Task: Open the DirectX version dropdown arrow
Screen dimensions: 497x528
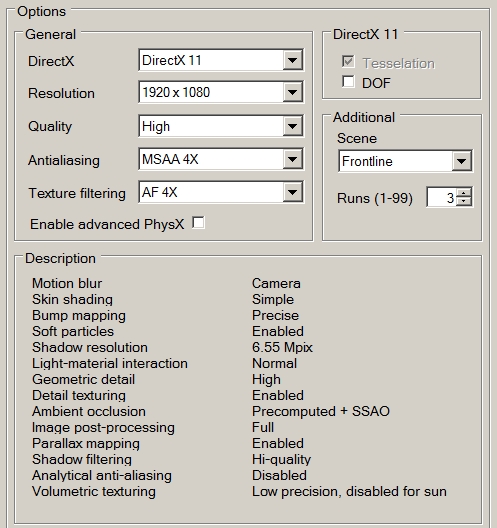Action: (292, 60)
